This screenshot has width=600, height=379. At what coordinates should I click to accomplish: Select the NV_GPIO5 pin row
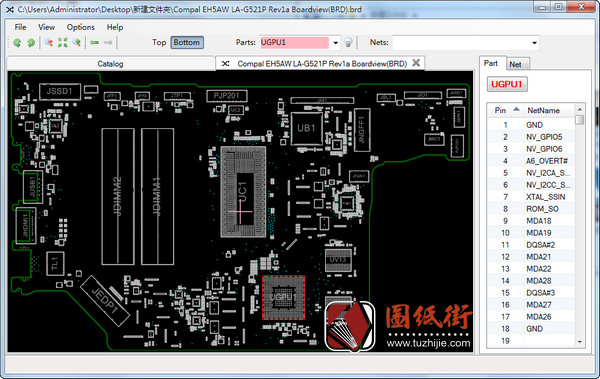click(531, 137)
